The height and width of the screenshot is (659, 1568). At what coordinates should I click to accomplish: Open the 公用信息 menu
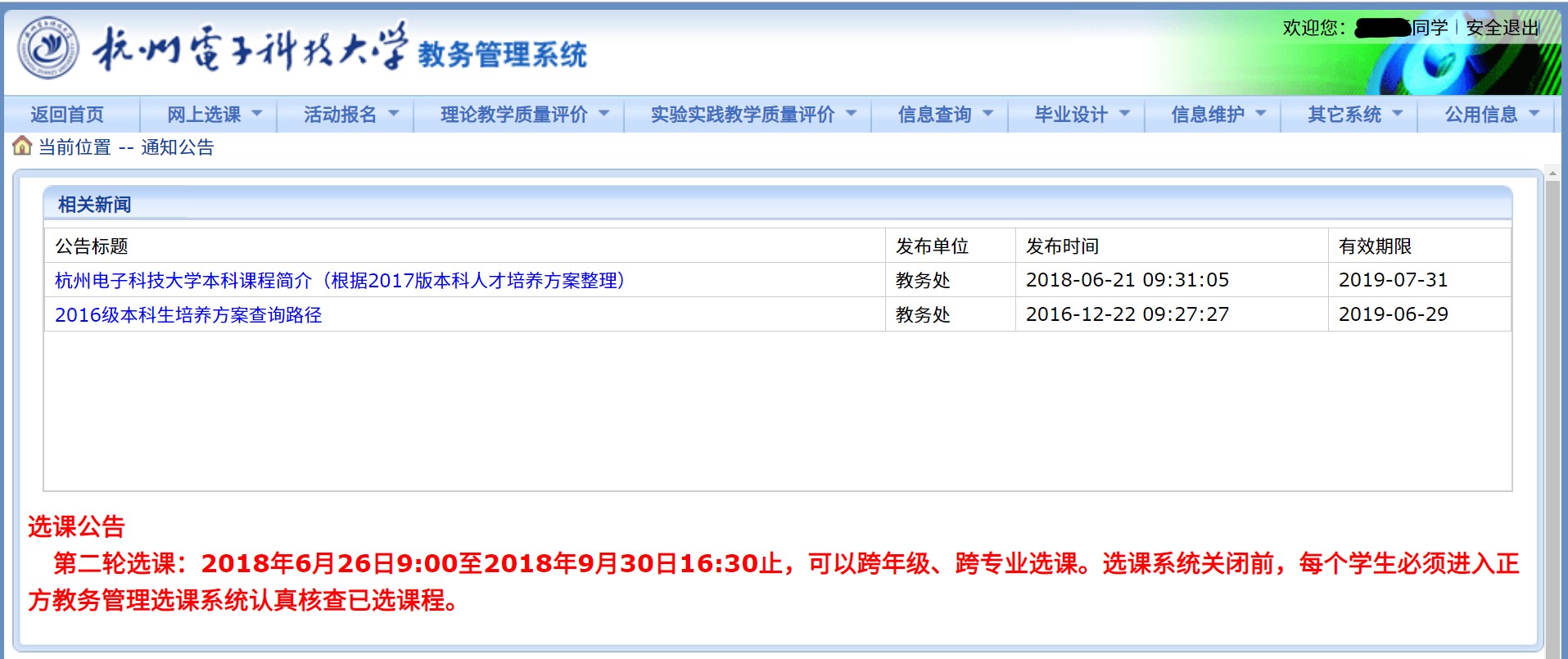1481,115
